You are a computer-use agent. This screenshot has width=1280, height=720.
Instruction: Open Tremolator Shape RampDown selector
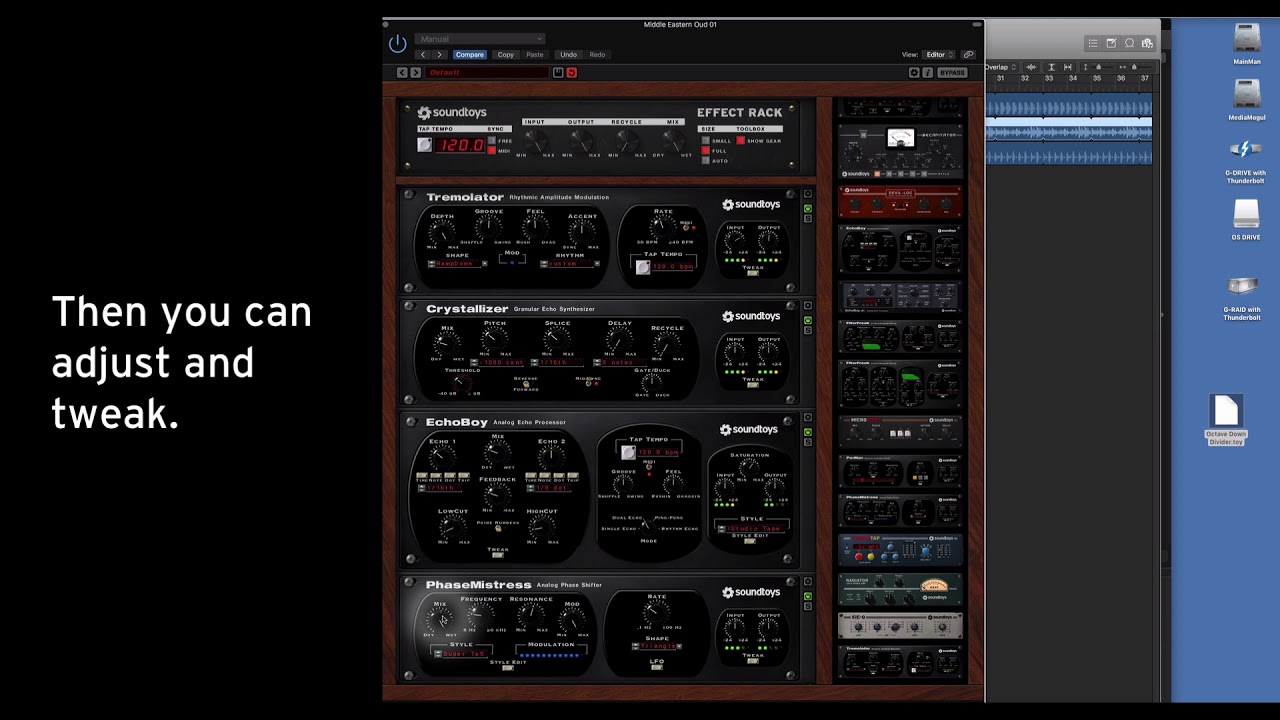point(457,264)
